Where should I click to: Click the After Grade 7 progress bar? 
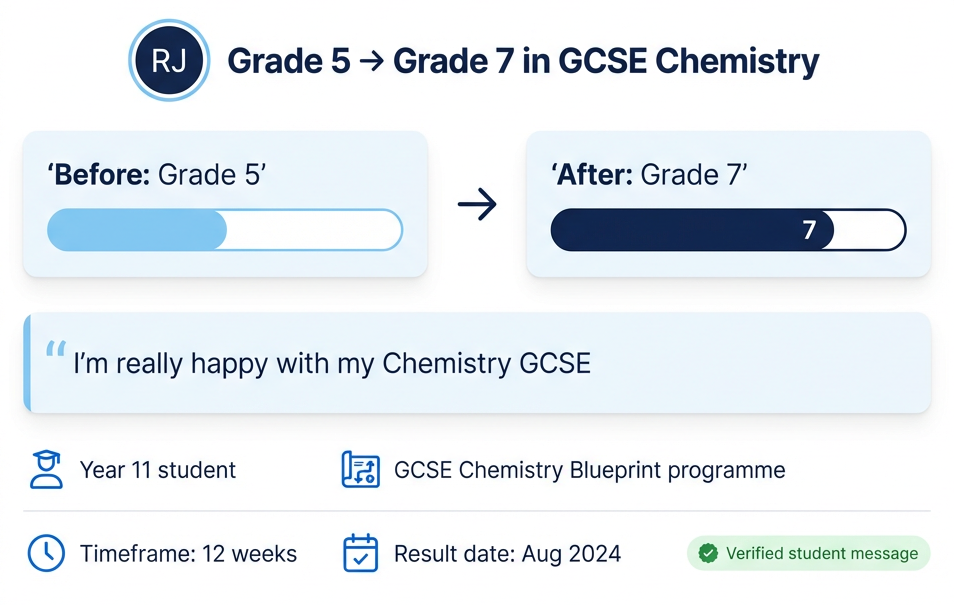point(728,230)
